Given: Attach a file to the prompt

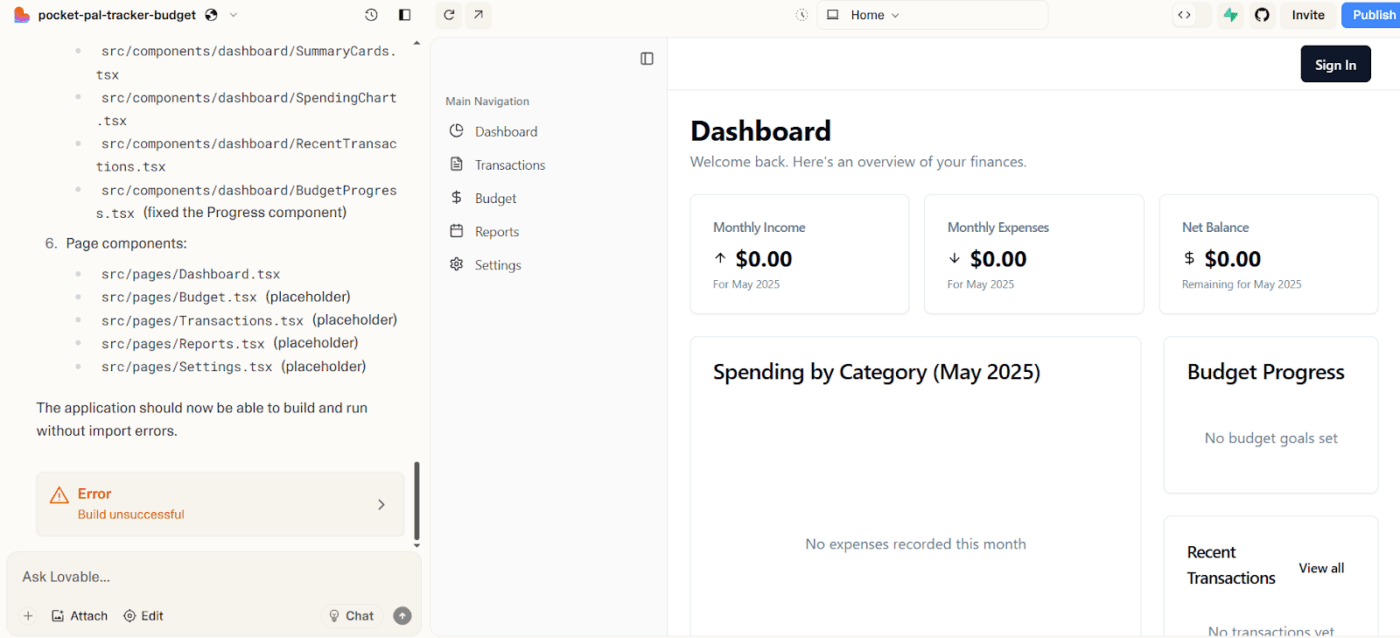Looking at the screenshot, I should click(x=79, y=615).
